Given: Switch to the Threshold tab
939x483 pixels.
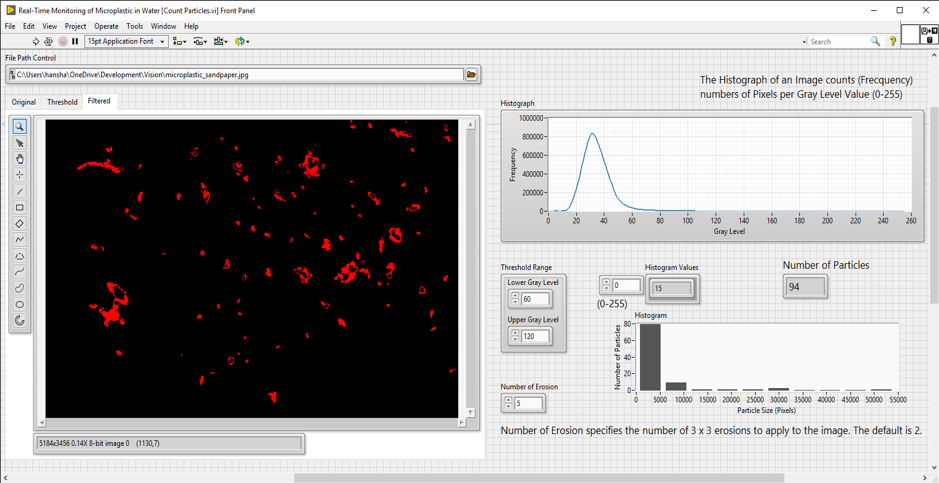Looking at the screenshot, I should tap(62, 102).
